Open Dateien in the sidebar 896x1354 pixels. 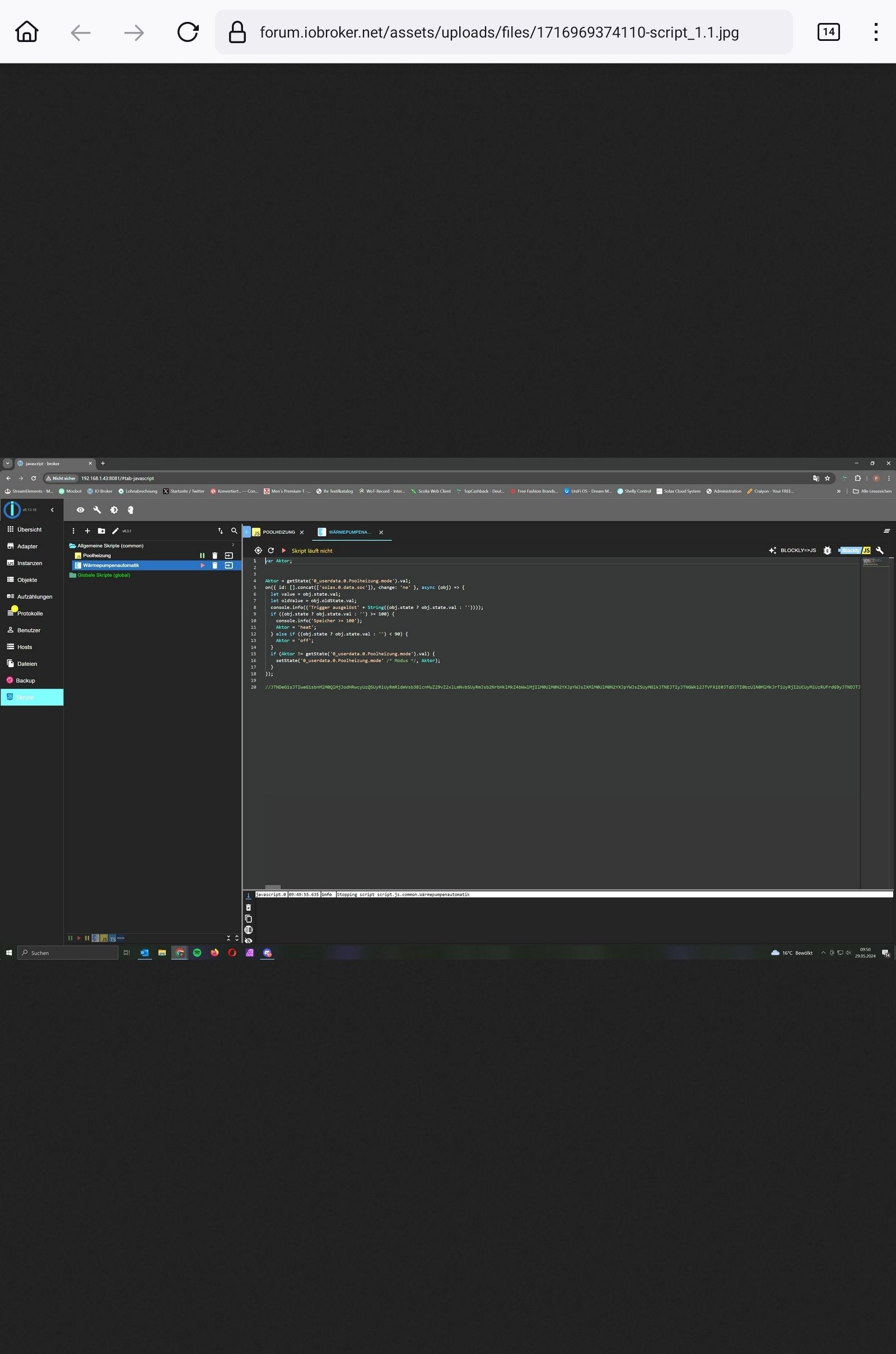point(31,664)
